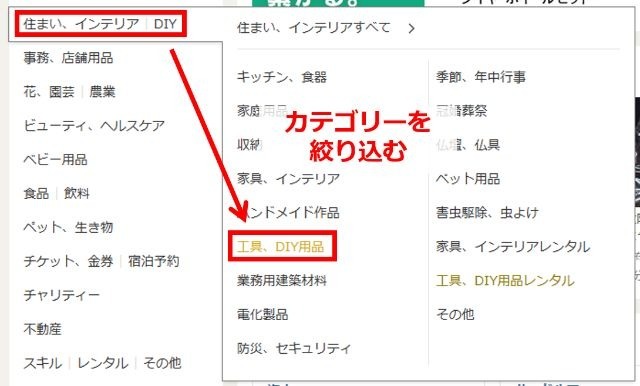Screen dimensions: 640x386
Task: Open the ベビー用品 category
Action: coord(56,160)
